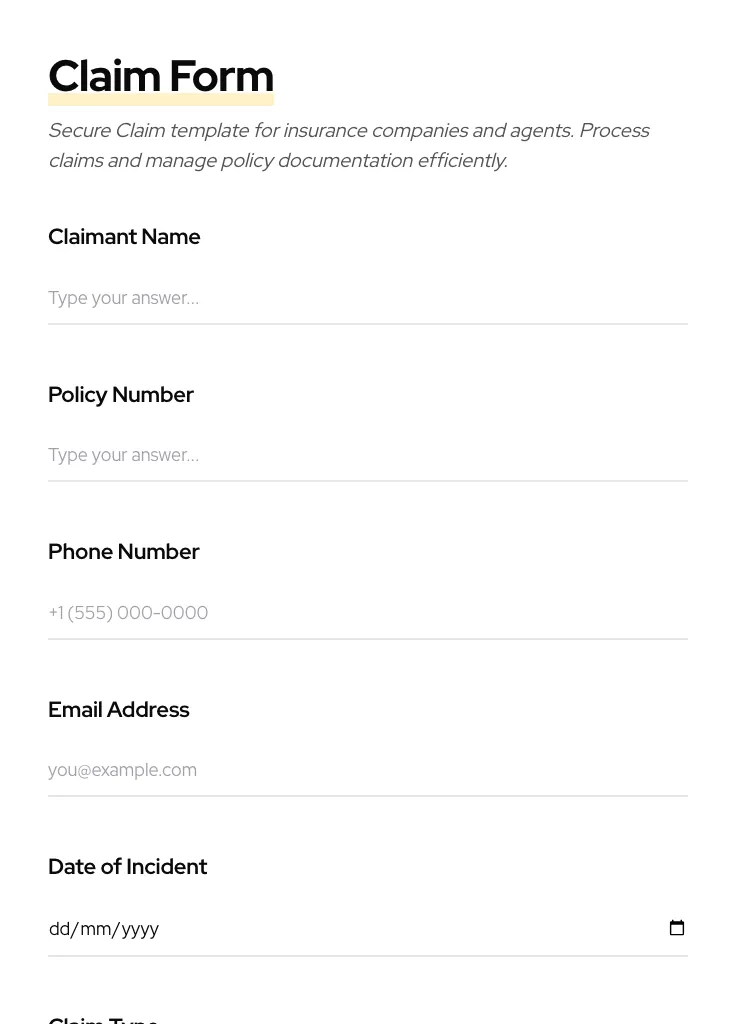Click the 'Secure Claim template' description line
The height and width of the screenshot is (1024, 736).
348,131
